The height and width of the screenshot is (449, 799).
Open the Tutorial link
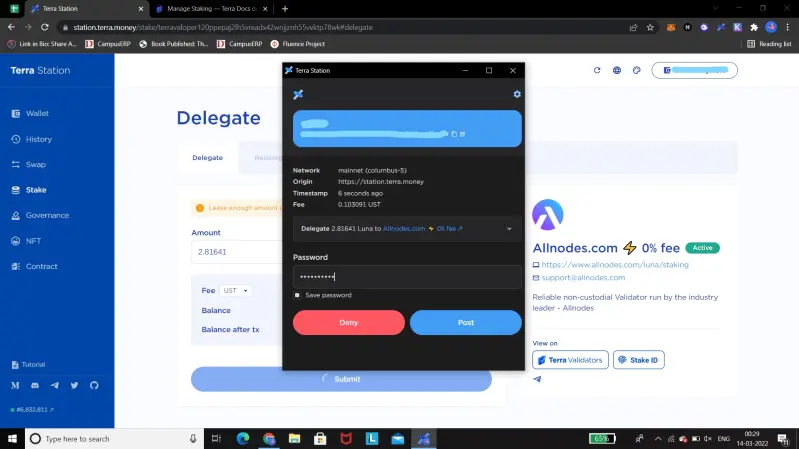coord(29,364)
